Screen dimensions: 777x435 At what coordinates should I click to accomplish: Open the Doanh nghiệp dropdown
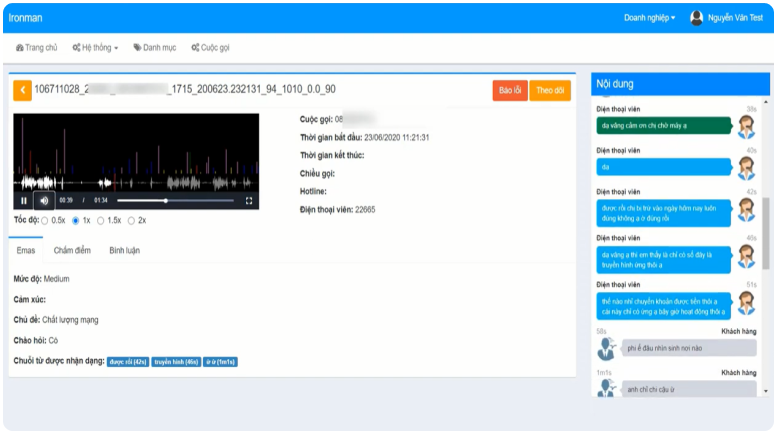point(649,18)
